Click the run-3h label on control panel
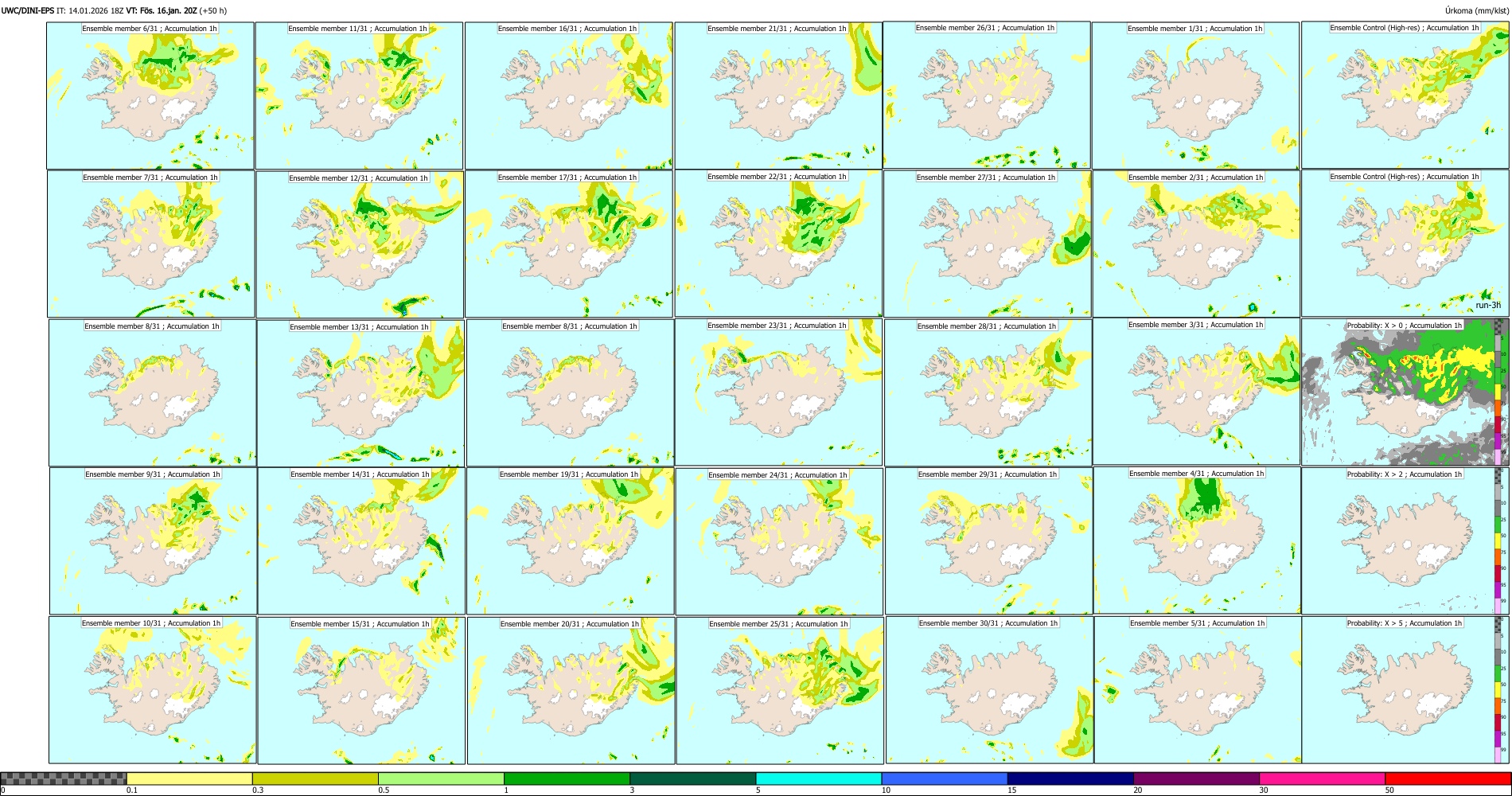The height and width of the screenshot is (796, 1512). coord(1487,306)
